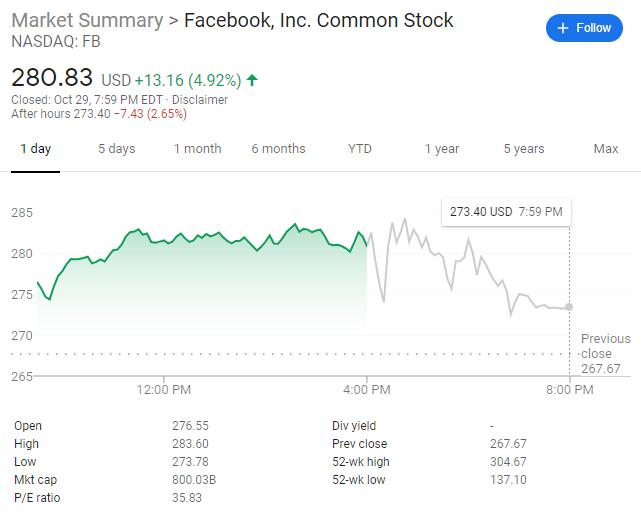Select the YTD tab
This screenshot has width=641, height=516.
tap(359, 149)
